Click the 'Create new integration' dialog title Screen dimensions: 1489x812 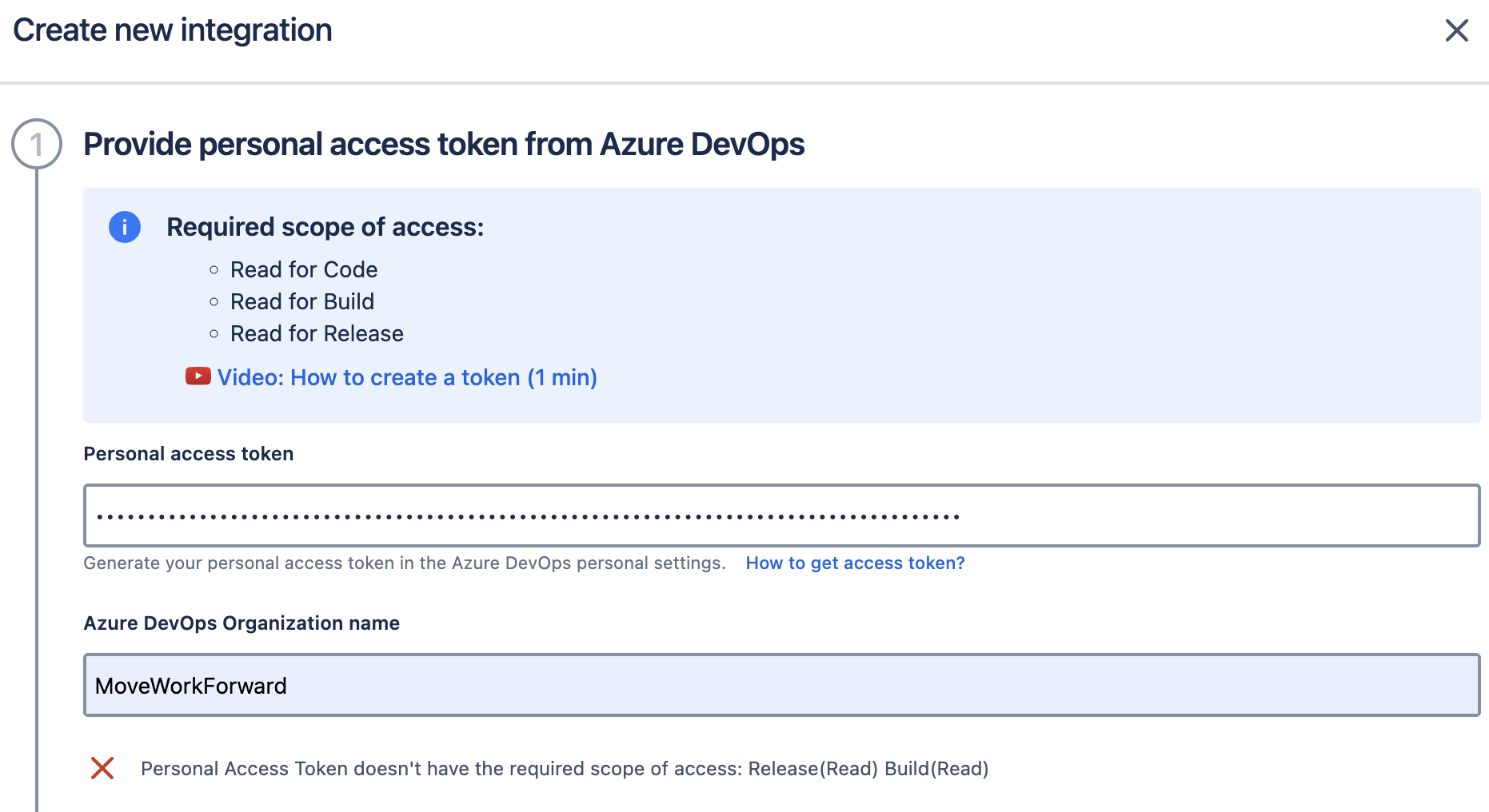tap(173, 30)
